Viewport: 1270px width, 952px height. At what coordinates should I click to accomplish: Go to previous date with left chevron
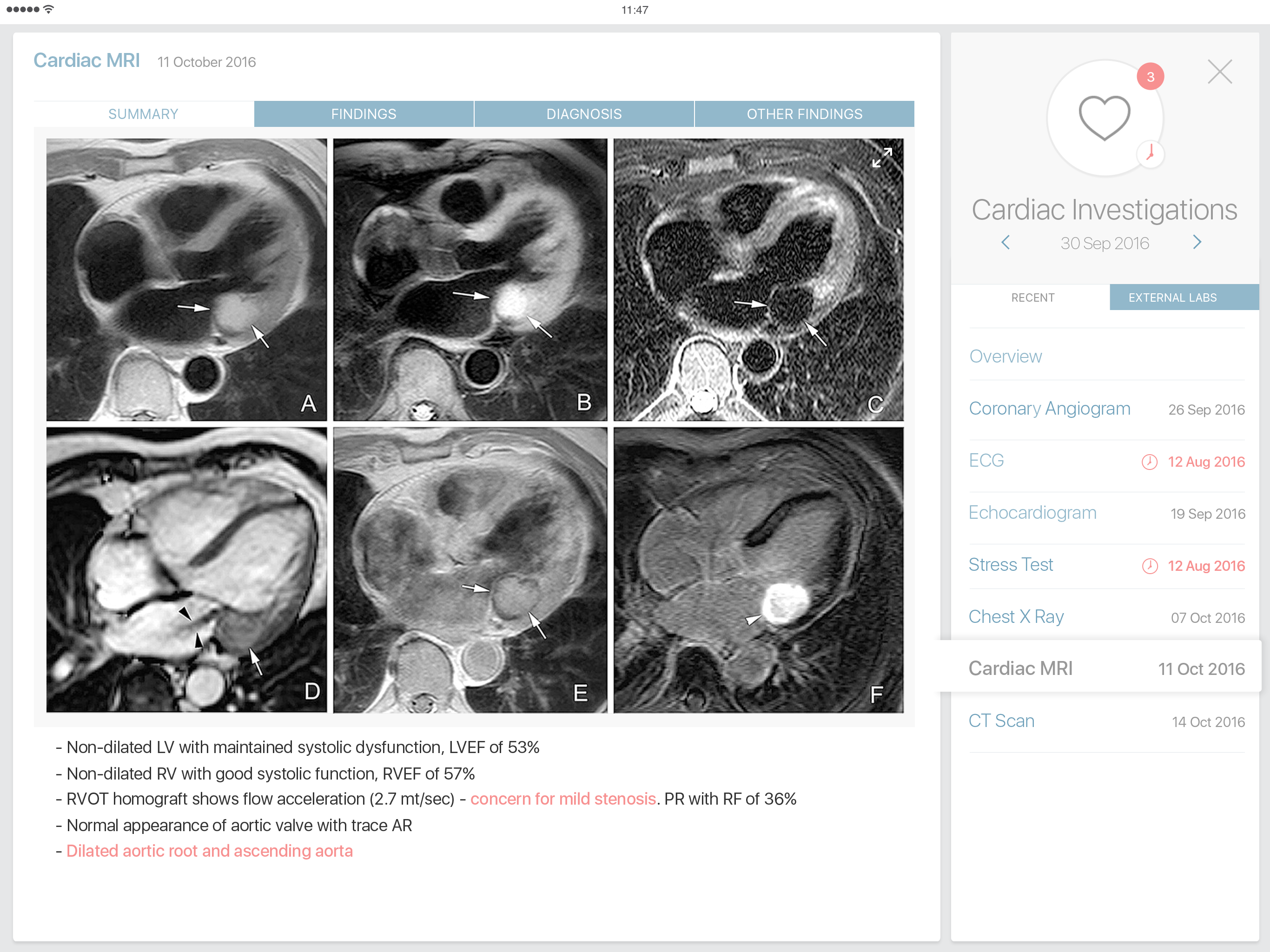pyautogui.click(x=1005, y=242)
